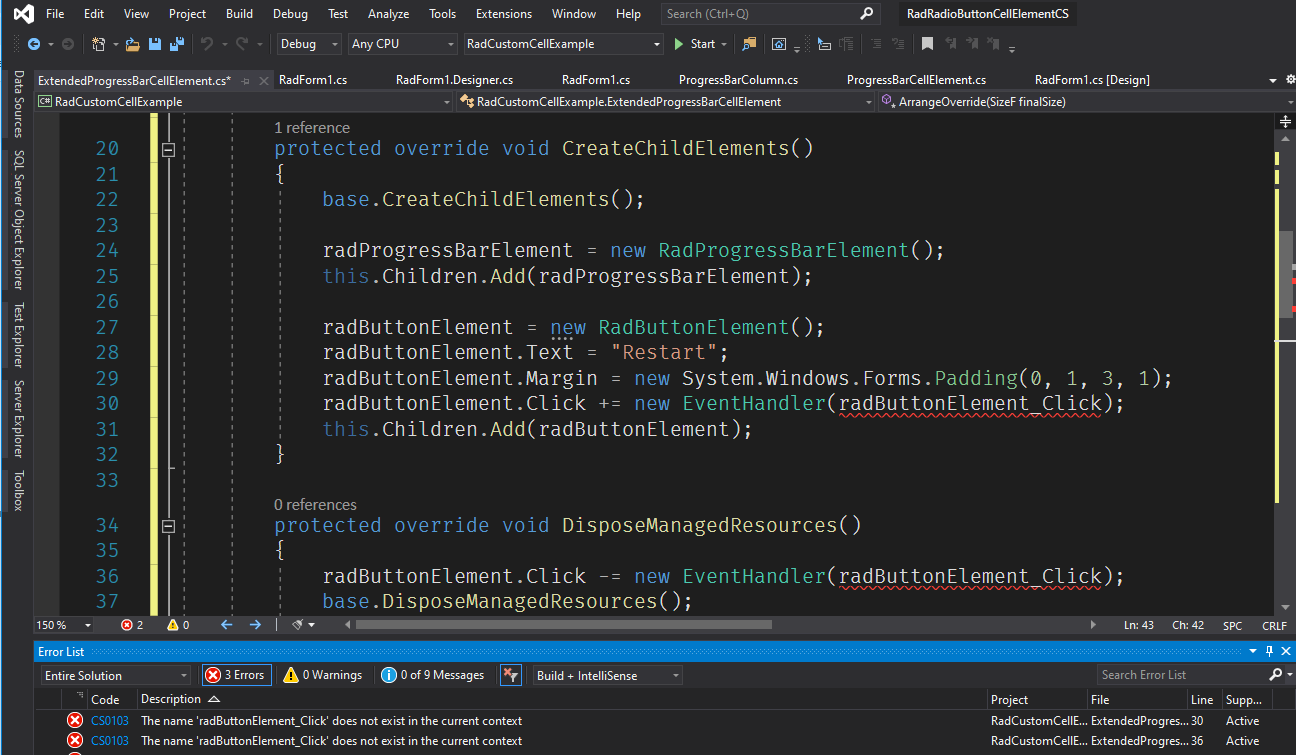Toggle the 0 Warnings filter button
The width and height of the screenshot is (1296, 755).
(x=323, y=675)
